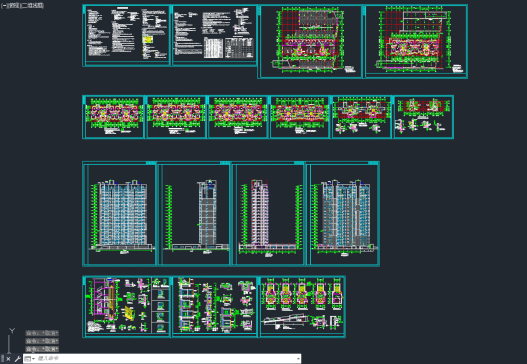Viewport: 527px width, 364px height.
Task: Select the wide front elevation drawing sheet
Action: [119, 214]
